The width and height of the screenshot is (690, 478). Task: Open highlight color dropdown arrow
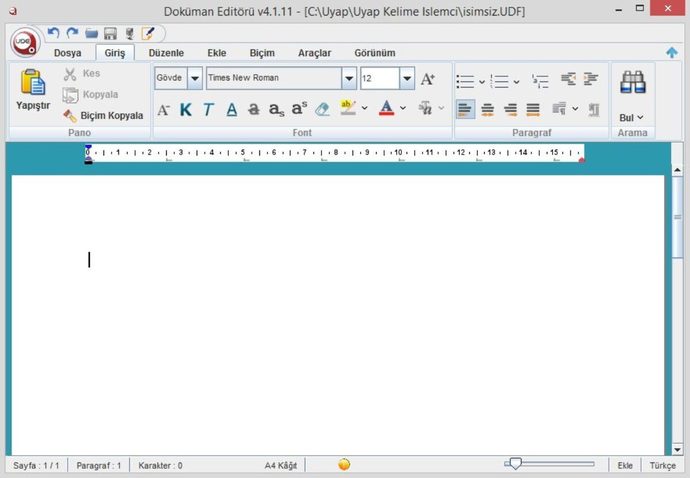click(364, 108)
